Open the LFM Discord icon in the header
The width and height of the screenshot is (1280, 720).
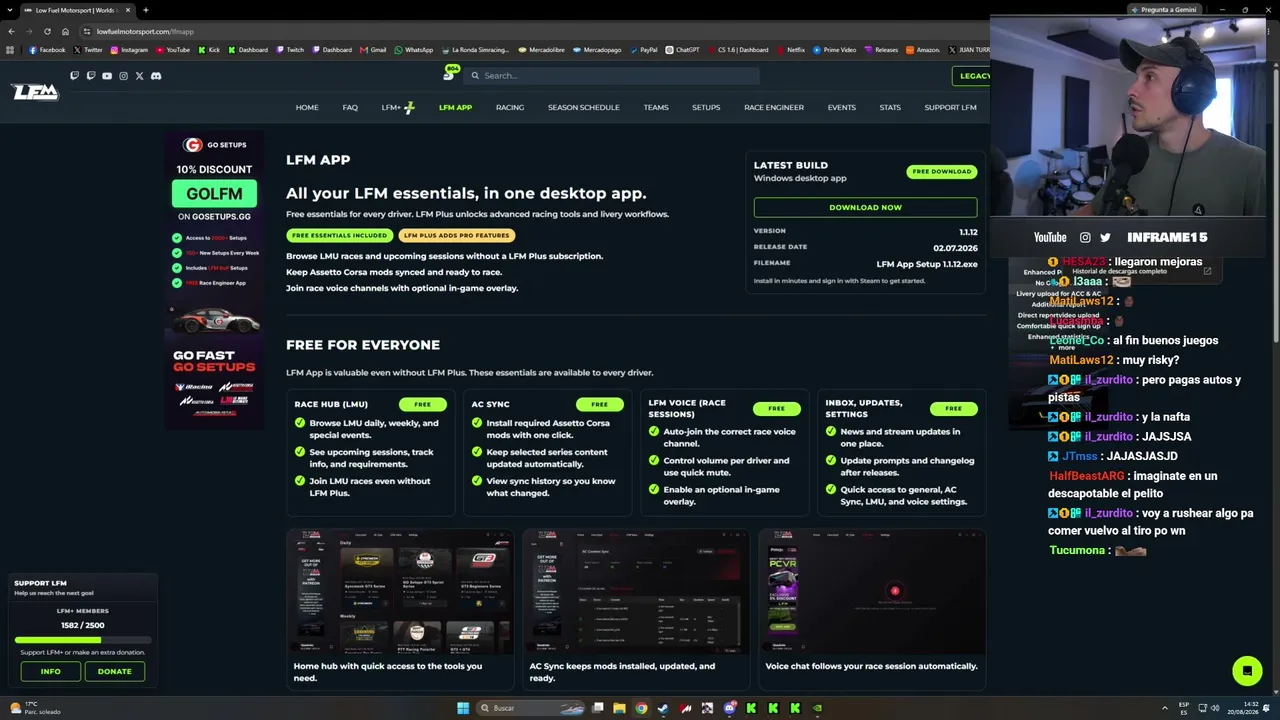[x=156, y=76]
